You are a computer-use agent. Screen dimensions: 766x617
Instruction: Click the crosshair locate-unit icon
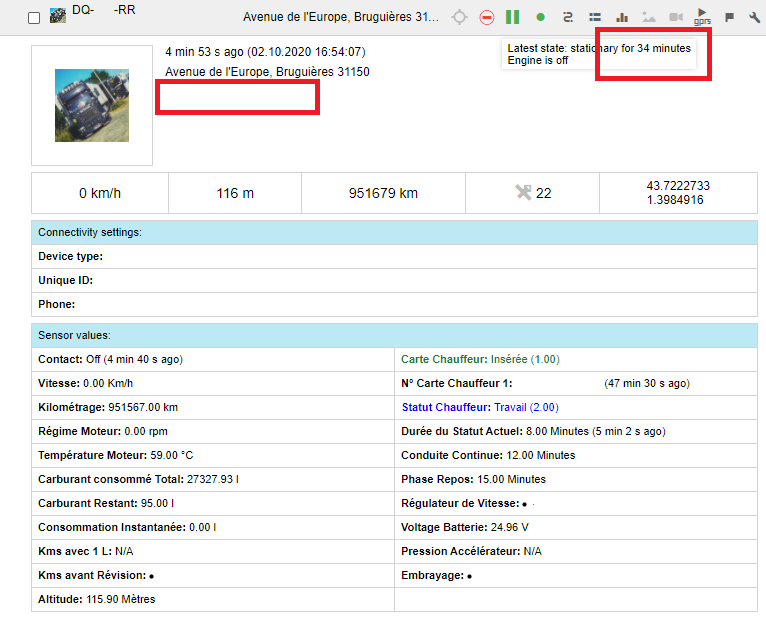459,17
